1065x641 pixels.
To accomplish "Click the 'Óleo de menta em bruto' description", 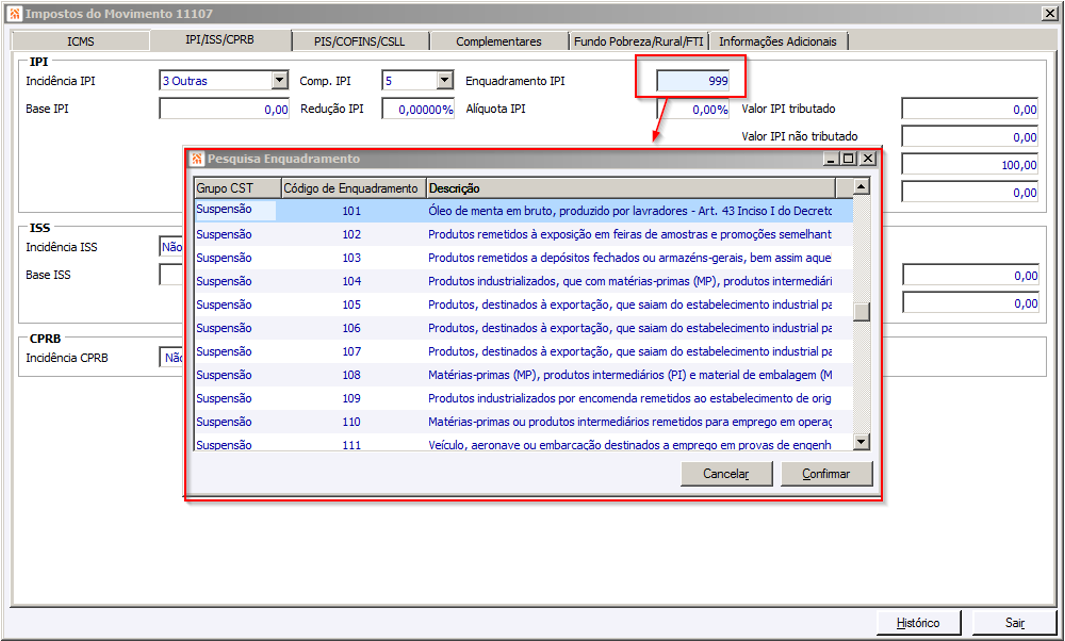I will pyautogui.click(x=630, y=210).
